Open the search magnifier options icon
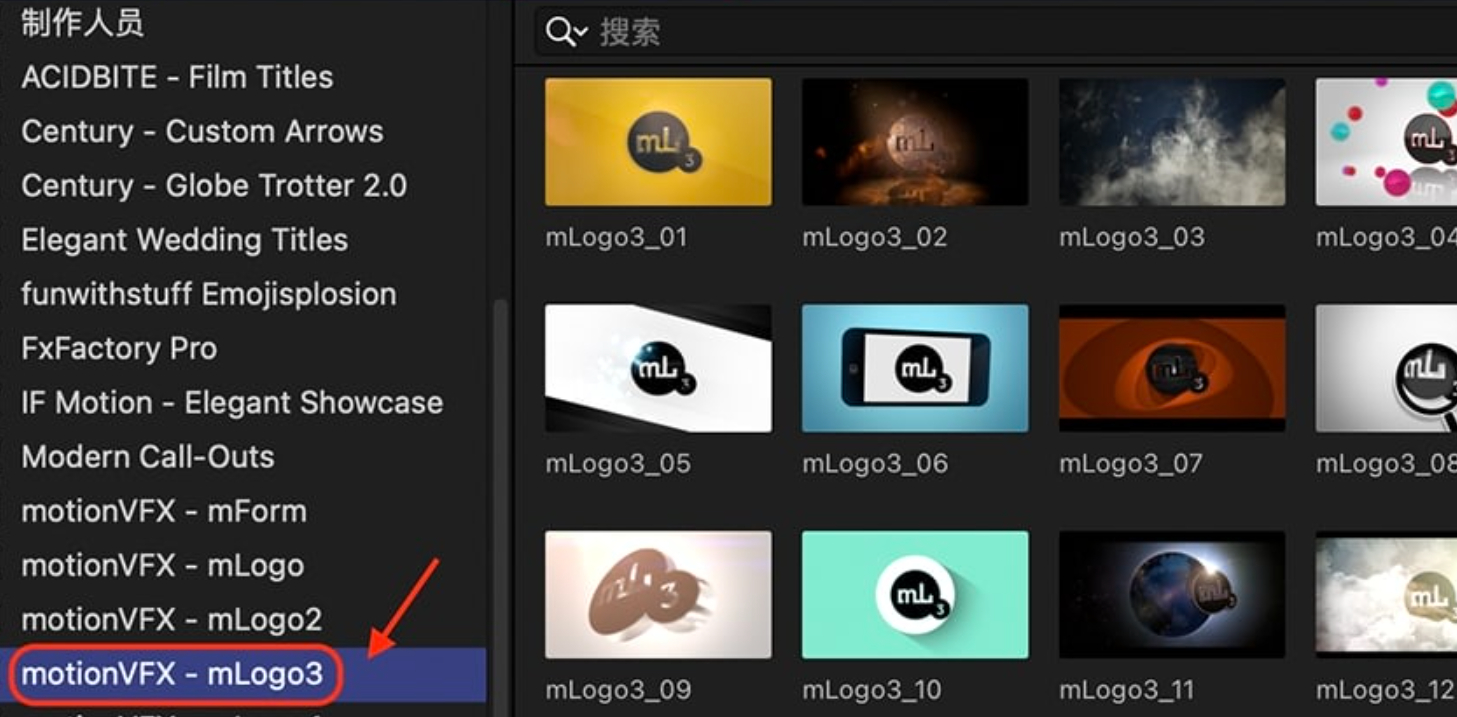 [x=566, y=33]
